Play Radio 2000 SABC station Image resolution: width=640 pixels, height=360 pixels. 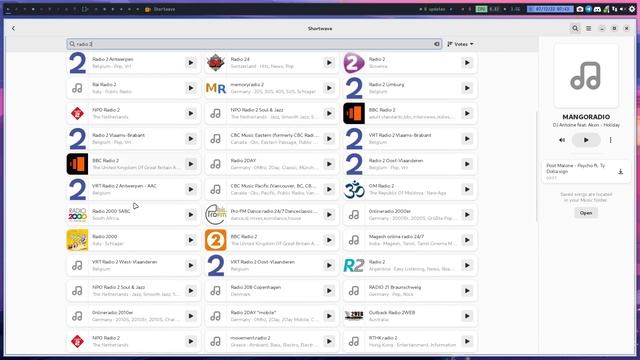[x=191, y=215]
